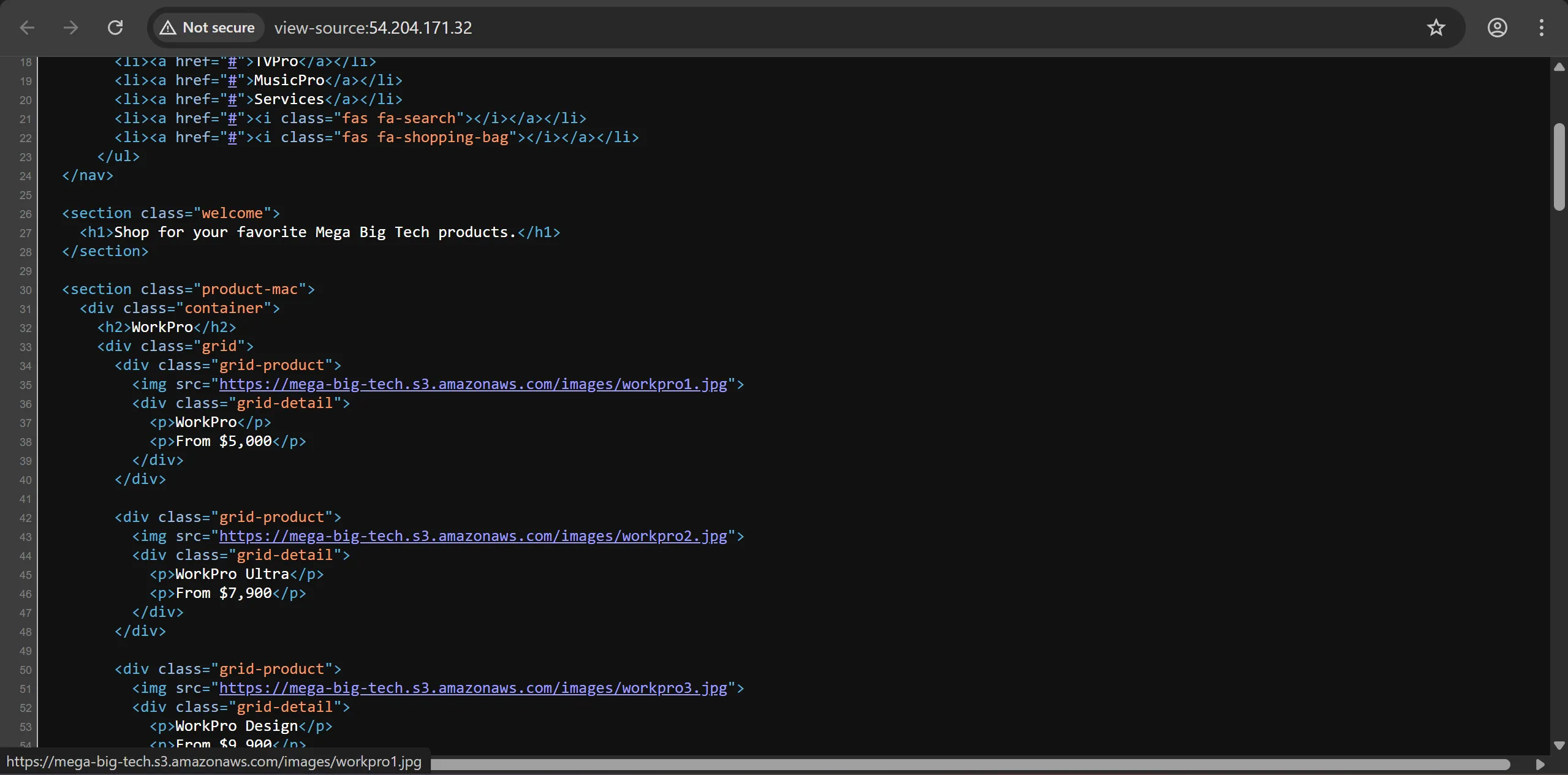Click the vertical scrollbar down arrow

click(x=1559, y=746)
